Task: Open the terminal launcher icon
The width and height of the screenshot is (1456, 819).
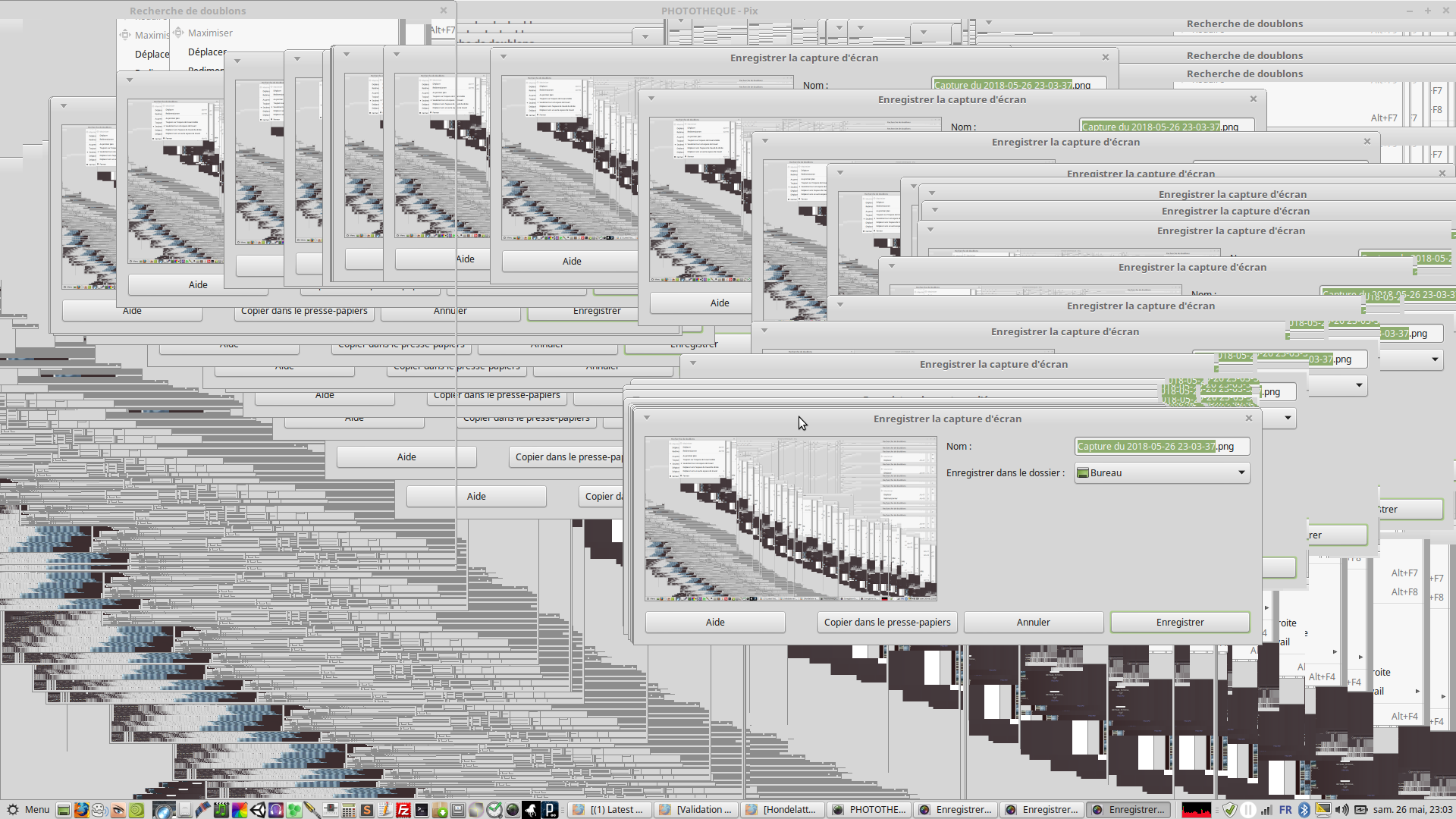Action: [422, 810]
